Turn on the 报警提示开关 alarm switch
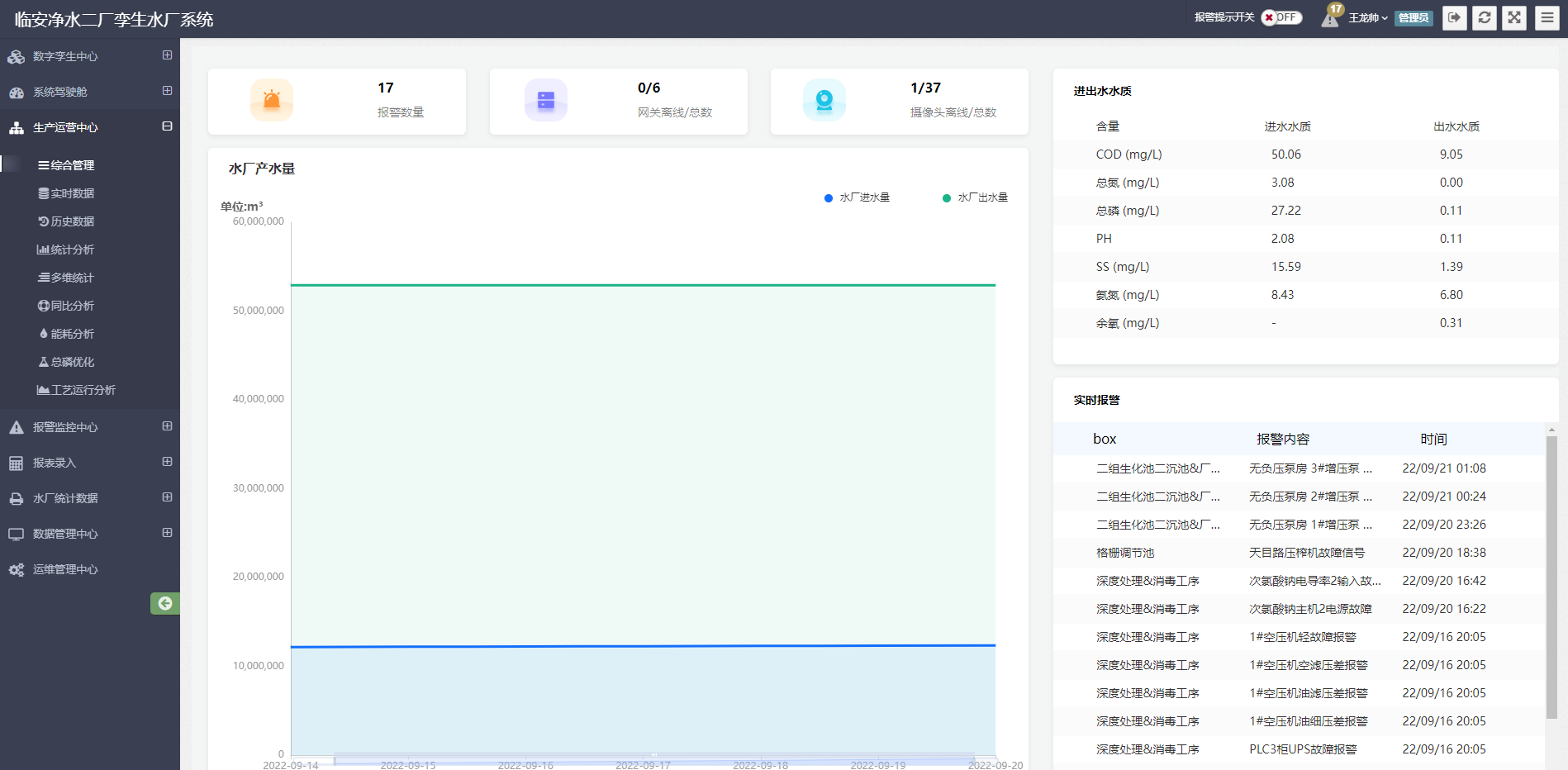The height and width of the screenshot is (770, 1568). [1281, 17]
